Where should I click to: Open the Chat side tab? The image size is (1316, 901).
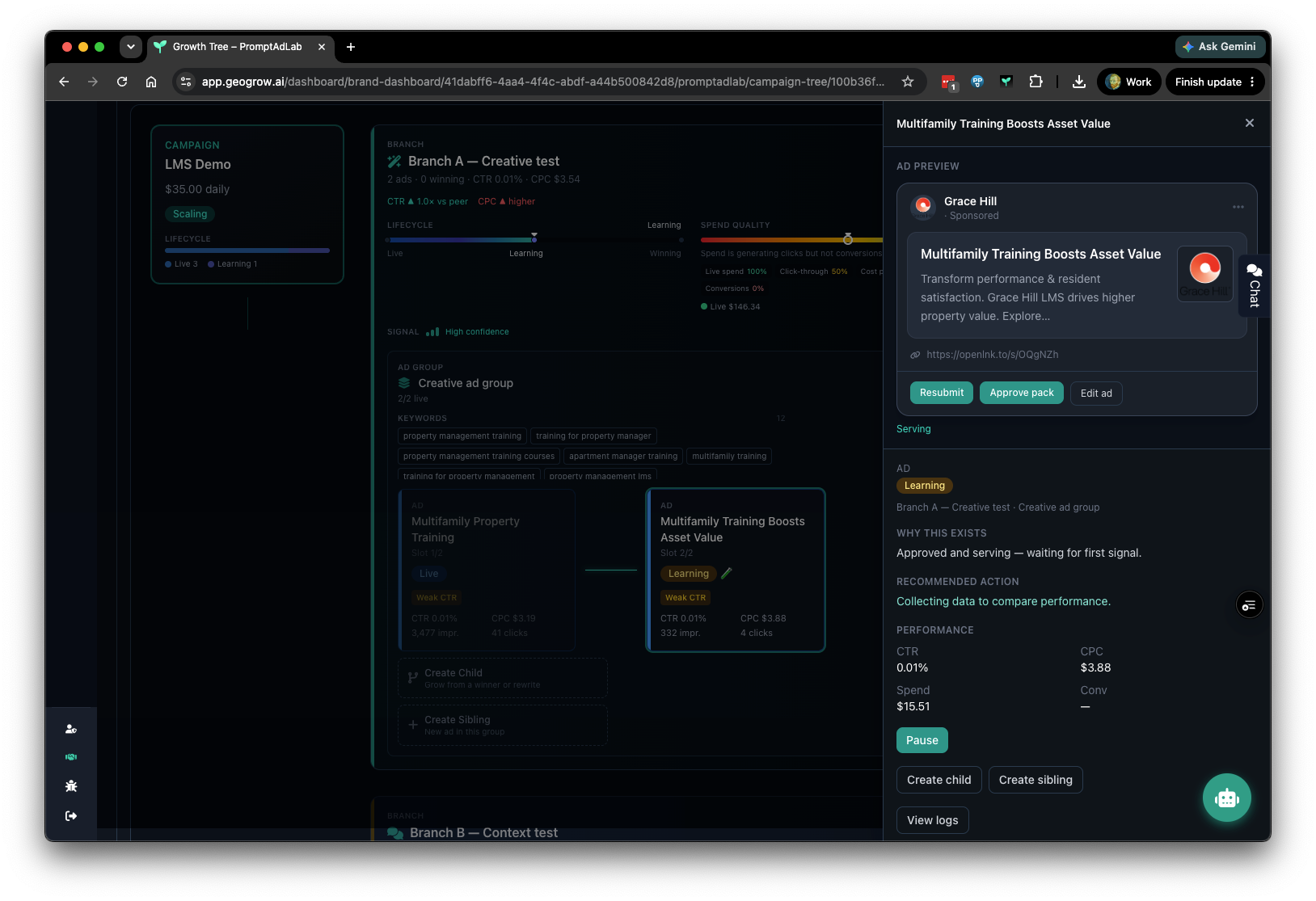click(x=1254, y=285)
